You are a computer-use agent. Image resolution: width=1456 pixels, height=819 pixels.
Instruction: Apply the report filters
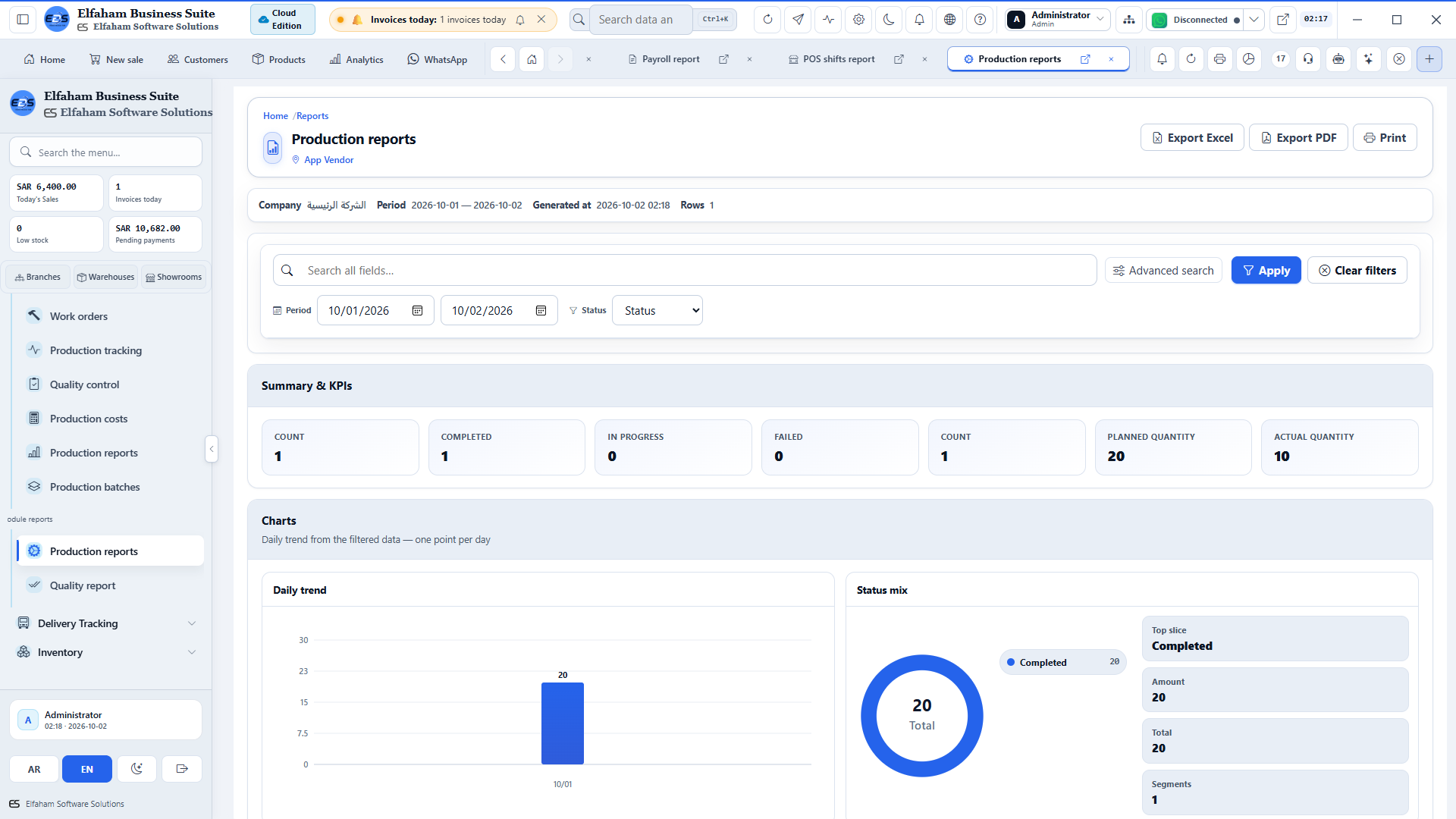click(x=1266, y=271)
